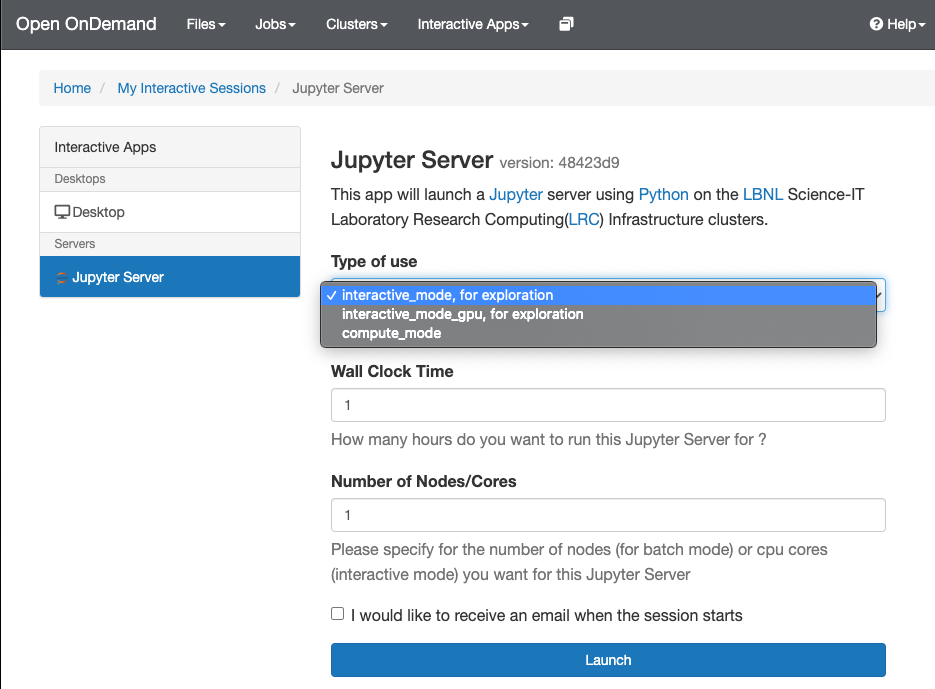Open the Files menu
The height and width of the screenshot is (689, 935).
coord(206,24)
